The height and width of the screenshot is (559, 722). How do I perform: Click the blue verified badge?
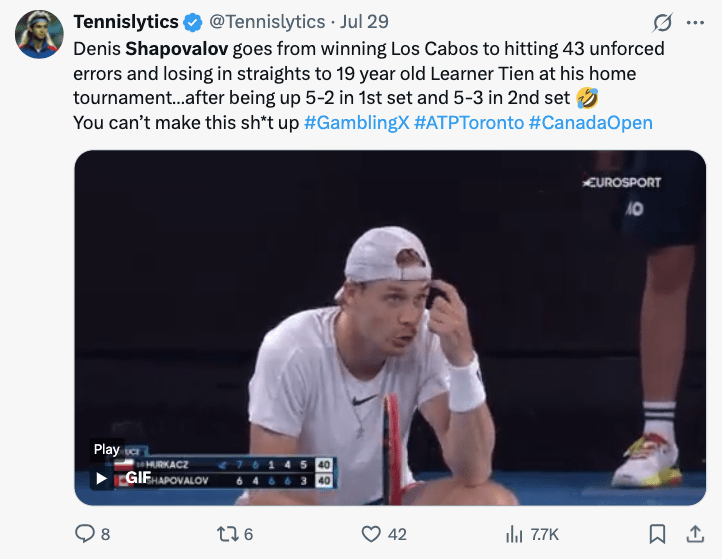[x=194, y=22]
